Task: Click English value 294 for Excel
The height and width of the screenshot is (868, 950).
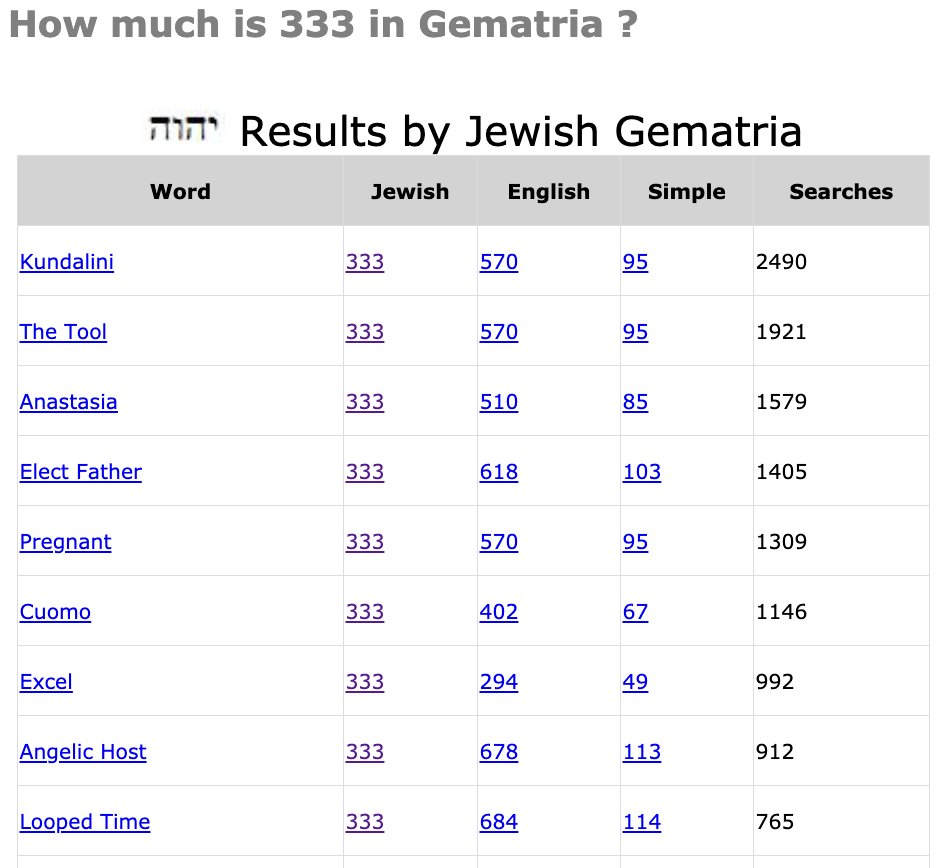Action: pyautogui.click(x=499, y=682)
